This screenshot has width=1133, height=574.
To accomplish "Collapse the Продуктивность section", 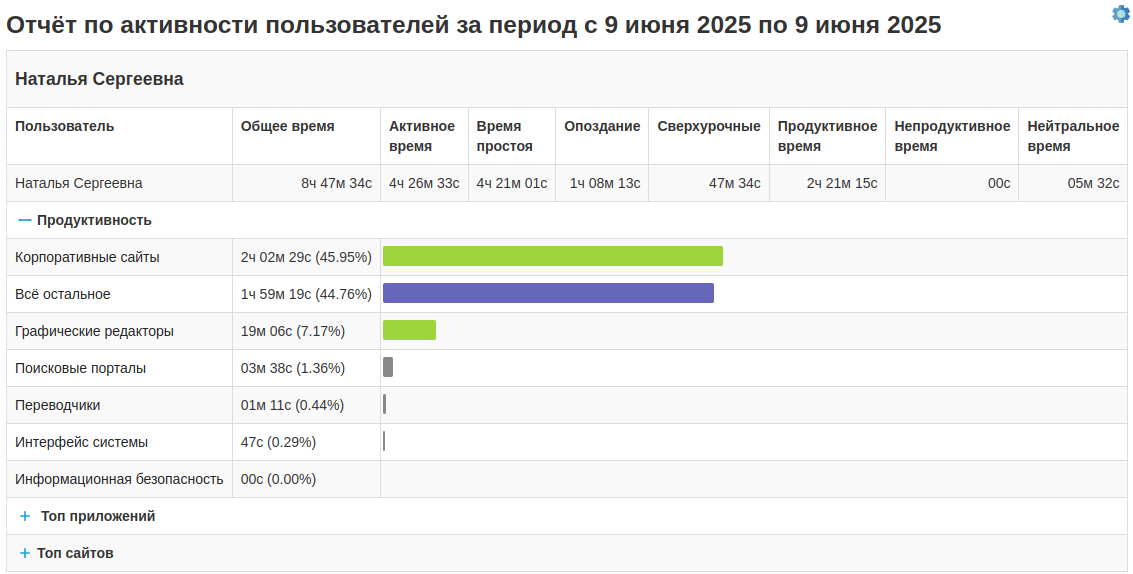I will tap(25, 220).
